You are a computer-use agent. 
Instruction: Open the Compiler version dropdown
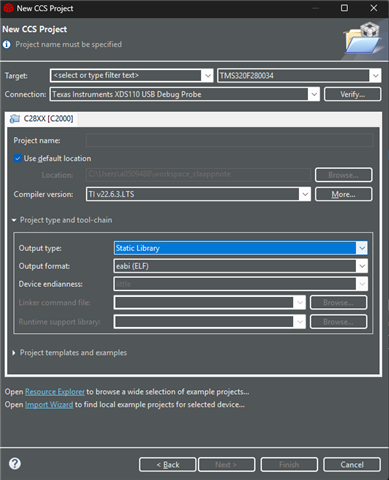pos(305,194)
